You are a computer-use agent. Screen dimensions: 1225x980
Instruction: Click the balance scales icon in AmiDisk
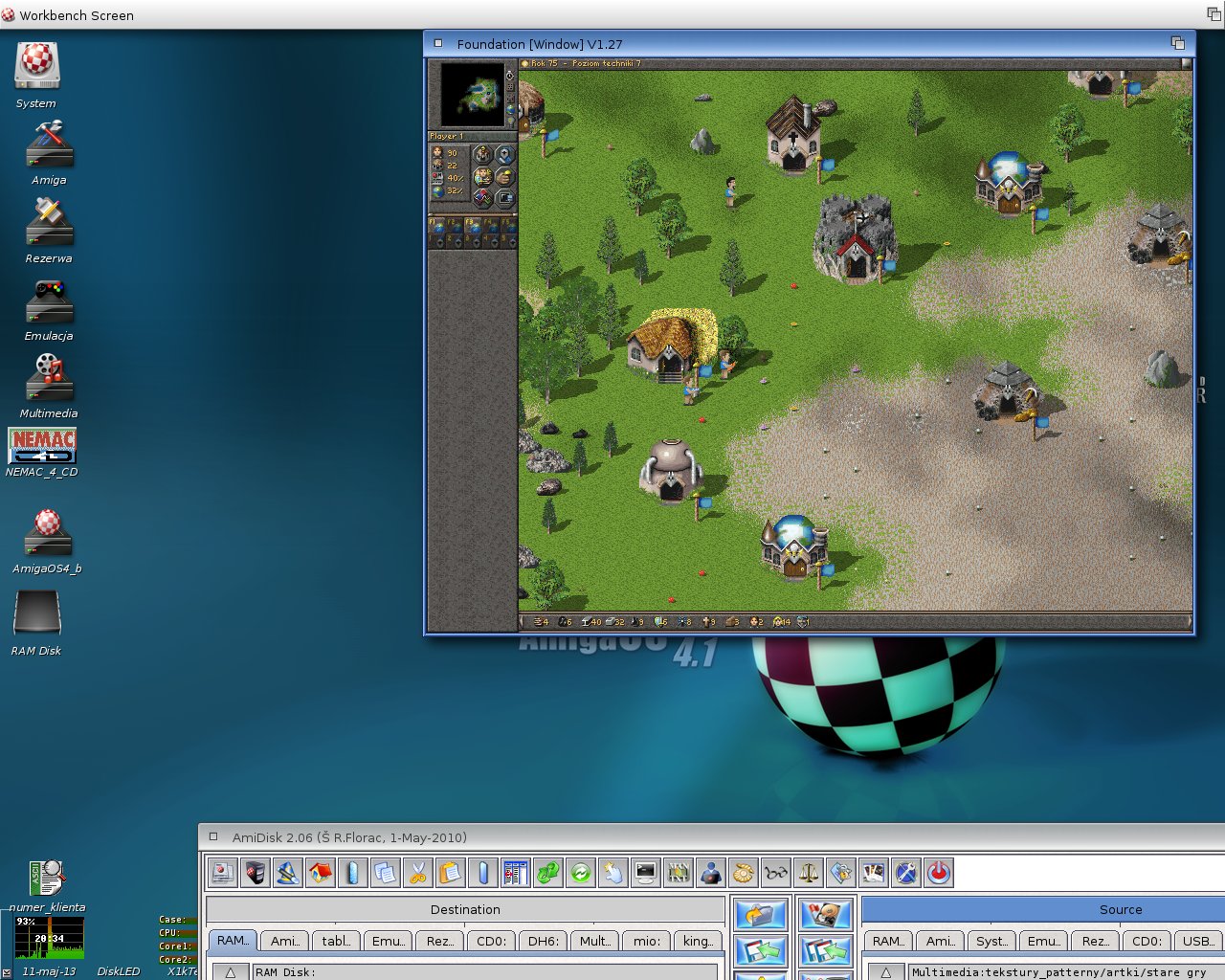809,873
